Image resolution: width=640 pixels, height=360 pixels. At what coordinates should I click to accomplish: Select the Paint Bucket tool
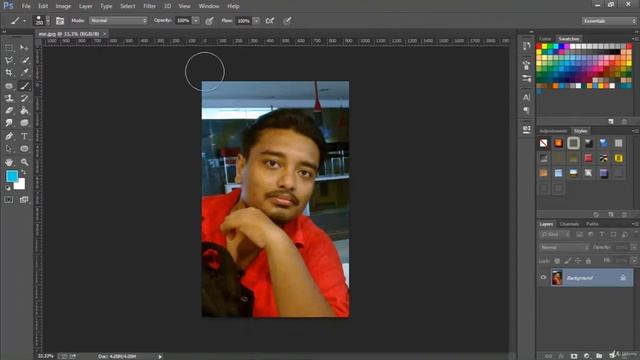coord(24,110)
